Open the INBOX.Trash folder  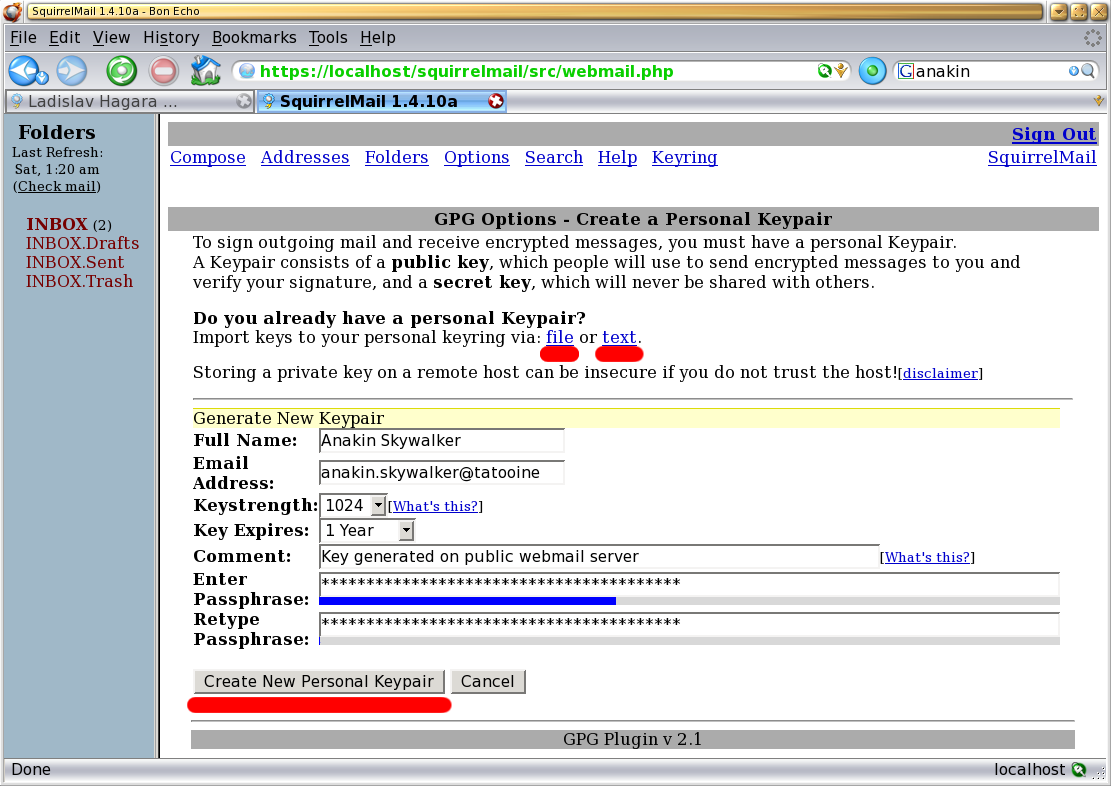coord(79,281)
